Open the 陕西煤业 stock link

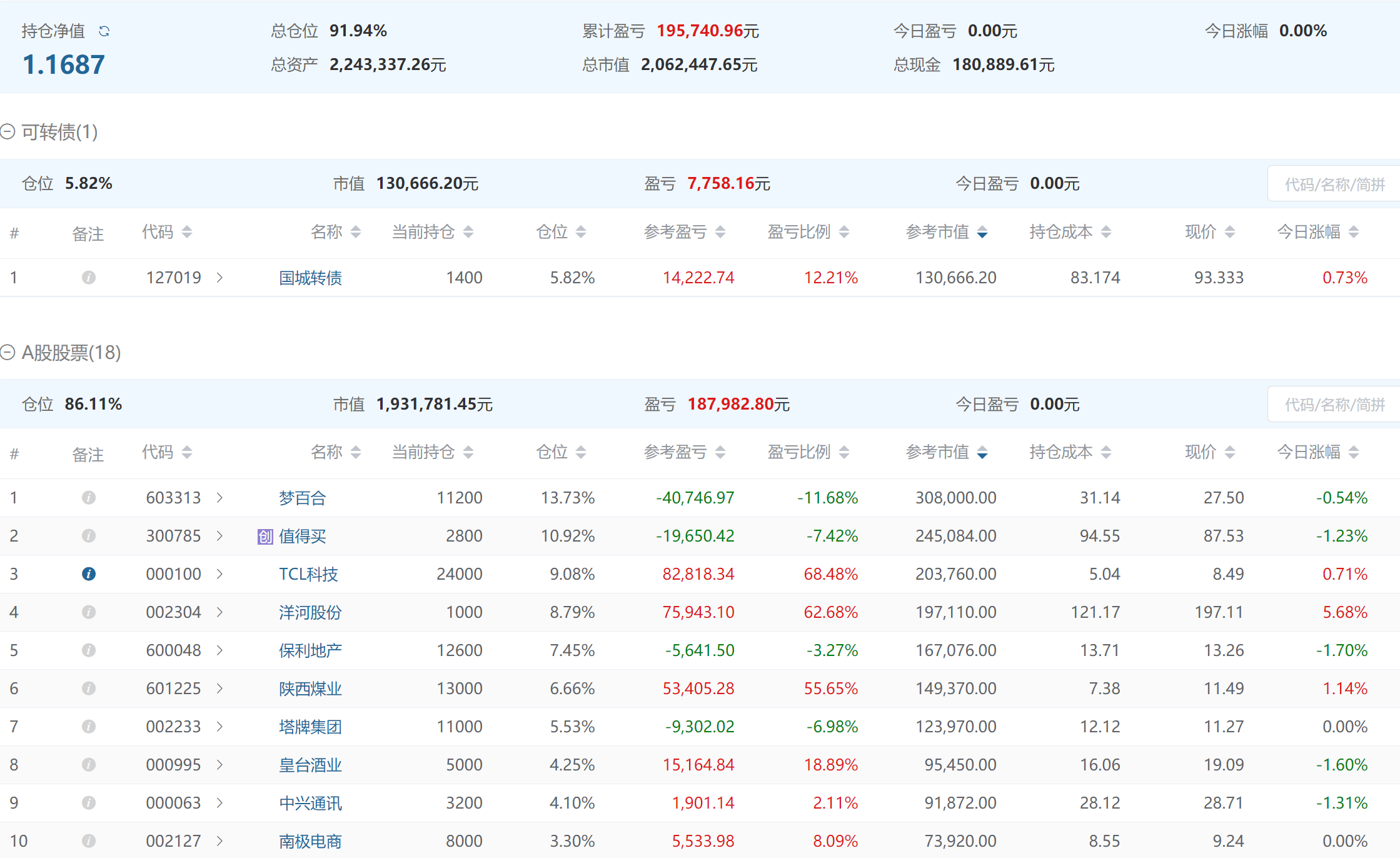(310, 689)
